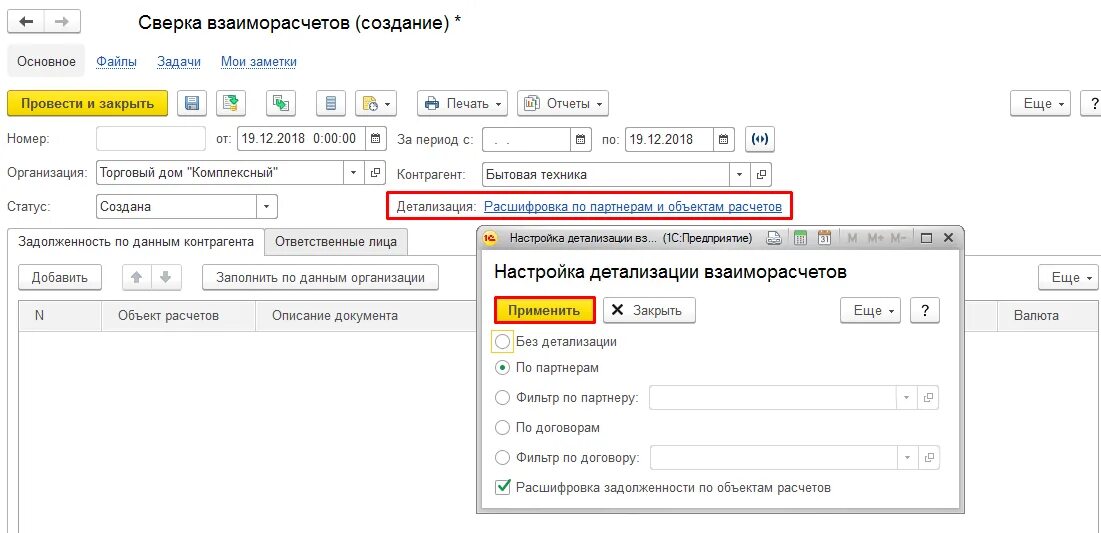1101x533 pixels.
Task: Expand the Контрагент dropdown list
Action: click(x=739, y=173)
